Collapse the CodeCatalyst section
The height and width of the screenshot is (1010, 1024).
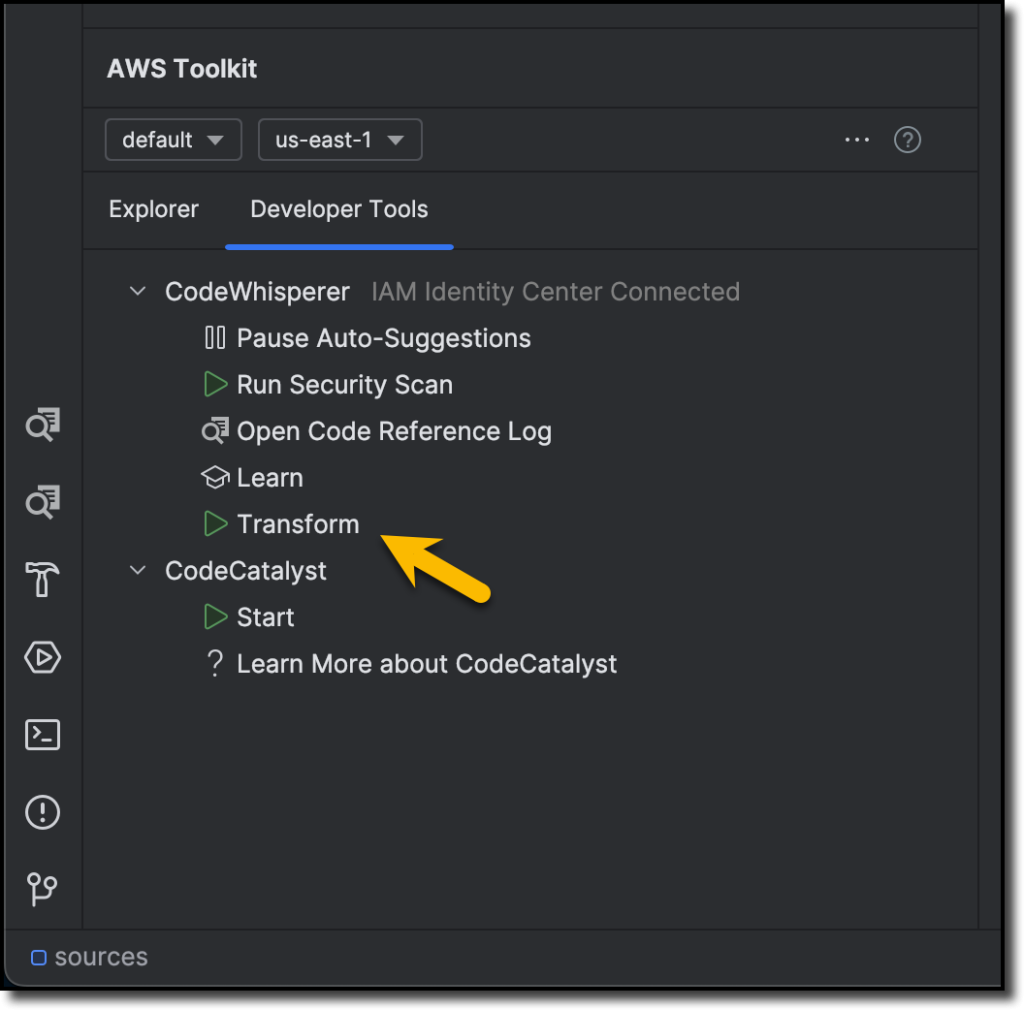[x=137, y=570]
